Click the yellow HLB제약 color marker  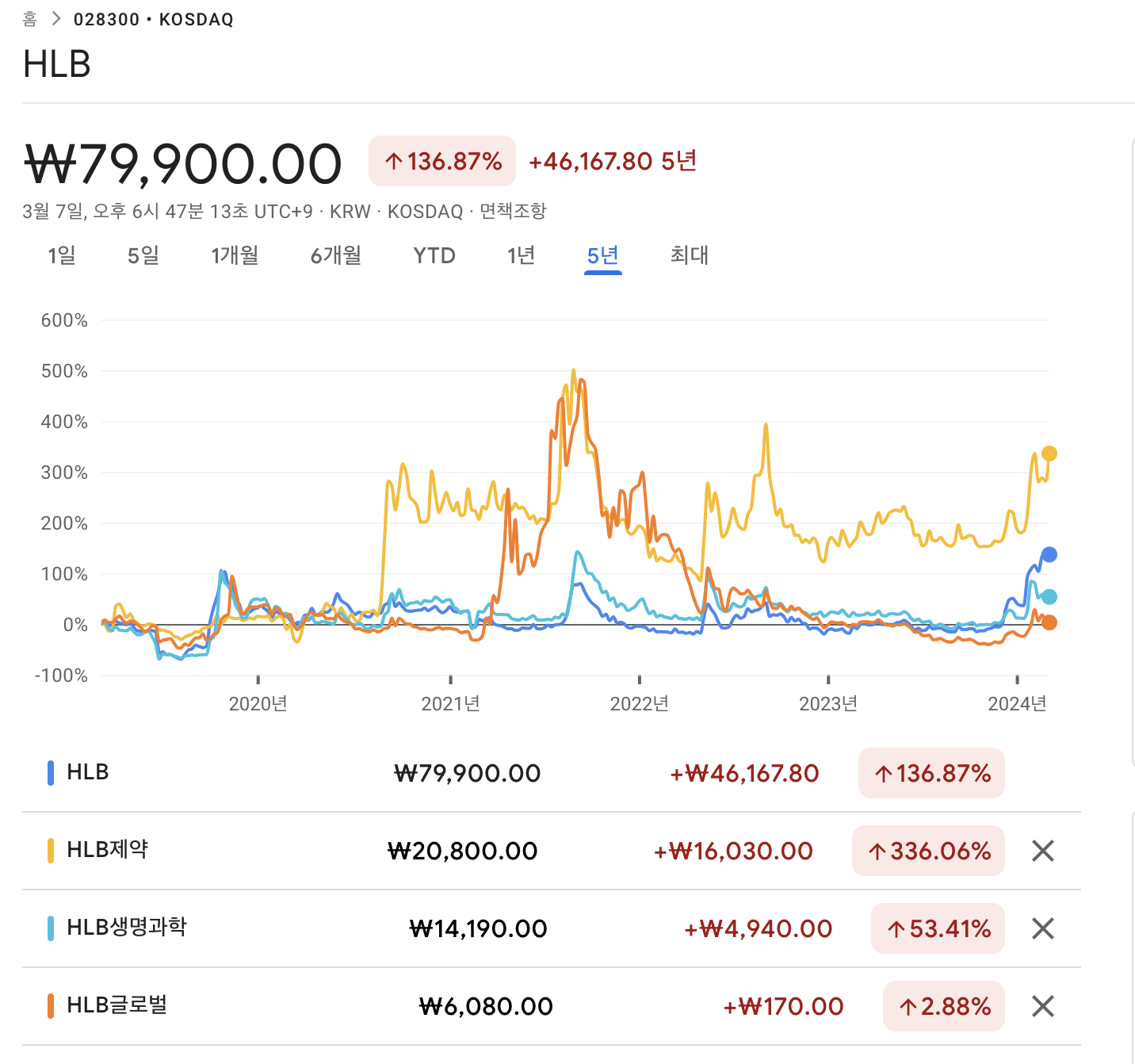tap(51, 851)
